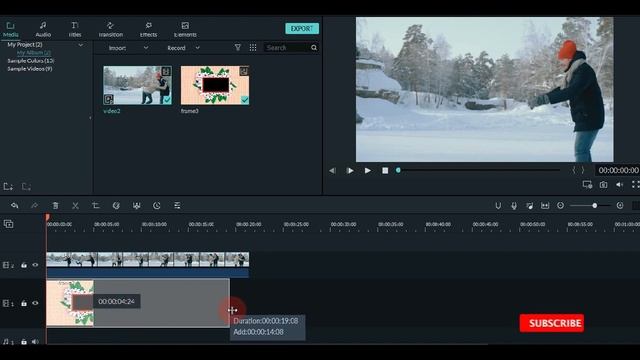Collapse the media library side panel arrow
This screenshot has width=640, height=360.
90,118
